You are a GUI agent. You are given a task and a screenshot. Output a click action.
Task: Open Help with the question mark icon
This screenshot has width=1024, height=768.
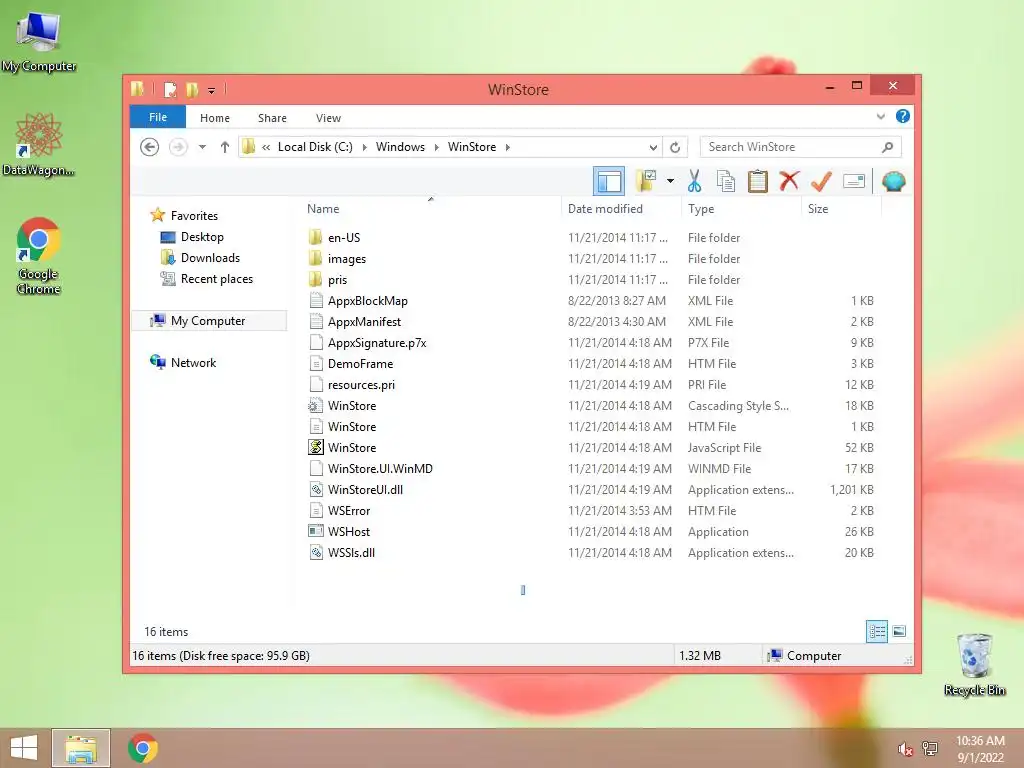pyautogui.click(x=903, y=116)
